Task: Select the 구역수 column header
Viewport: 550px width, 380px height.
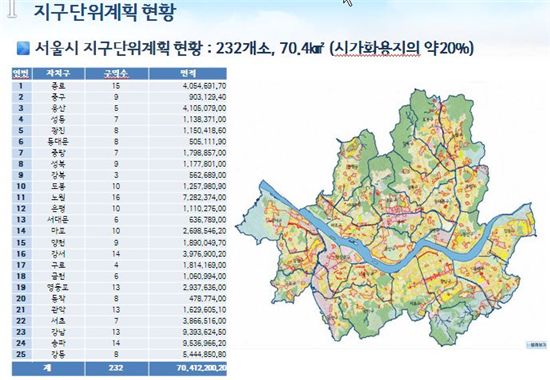Action: (116, 74)
